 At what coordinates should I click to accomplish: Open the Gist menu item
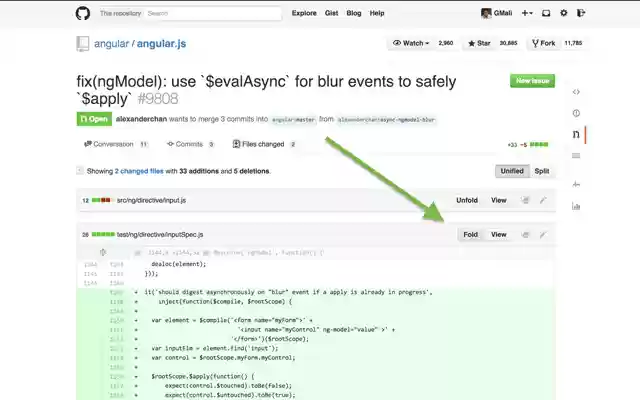(331, 13)
